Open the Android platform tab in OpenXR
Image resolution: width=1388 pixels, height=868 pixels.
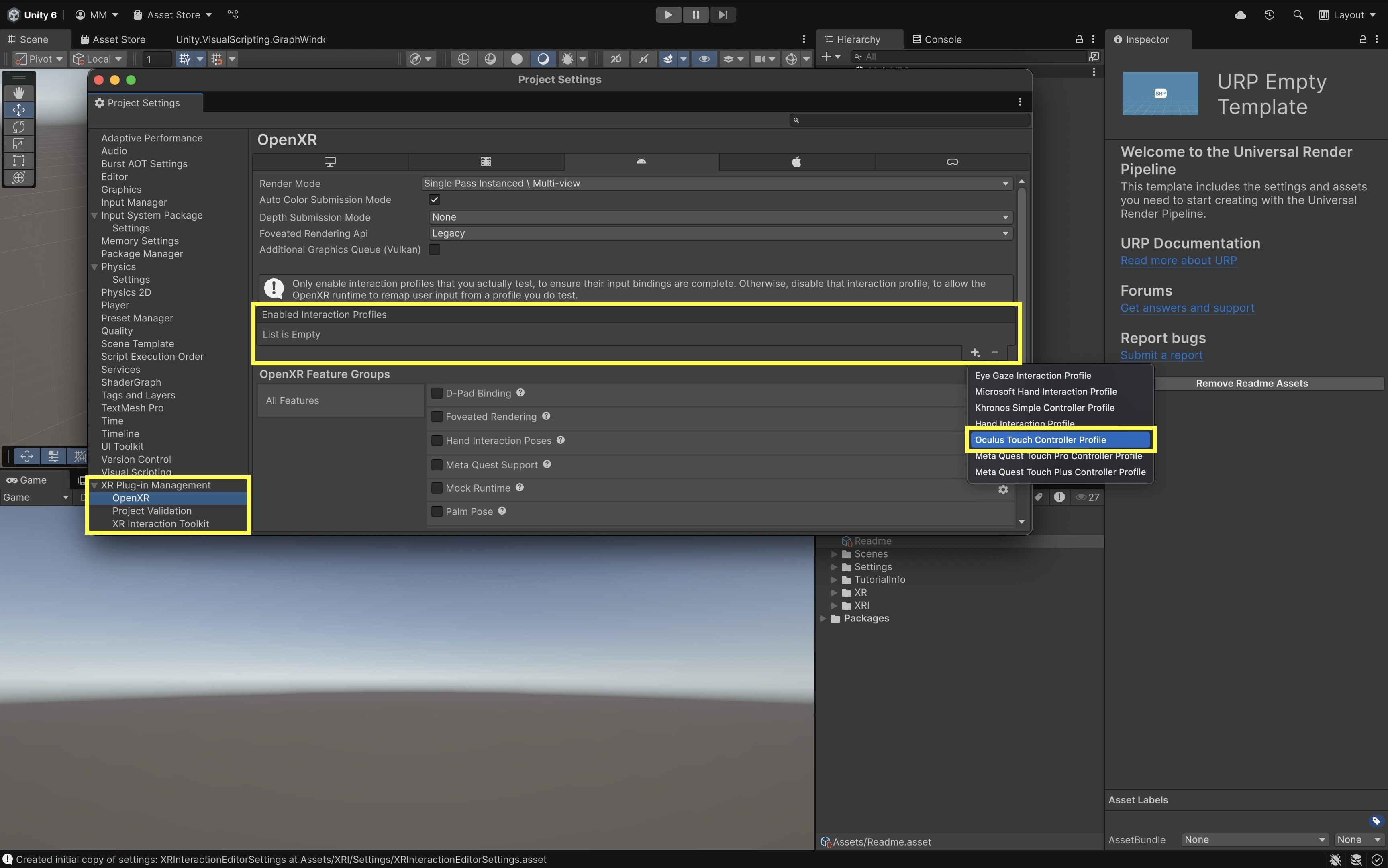[641, 162]
